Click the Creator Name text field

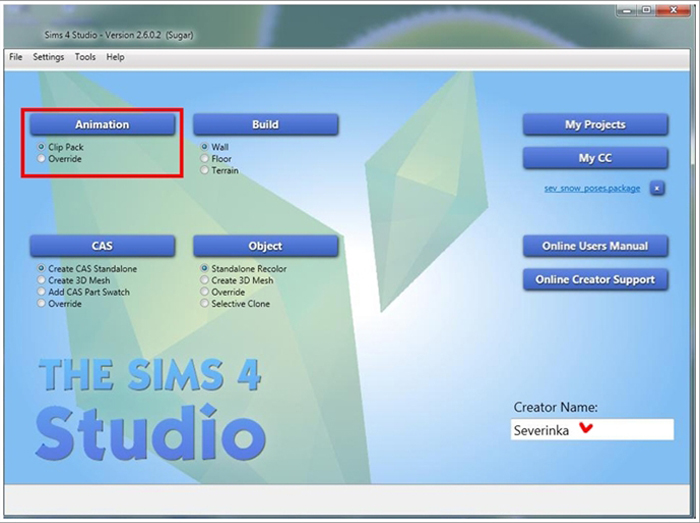point(592,430)
